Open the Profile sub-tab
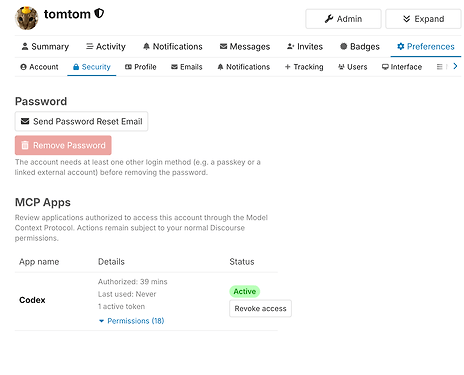This screenshot has height=375, width=464. click(140, 67)
